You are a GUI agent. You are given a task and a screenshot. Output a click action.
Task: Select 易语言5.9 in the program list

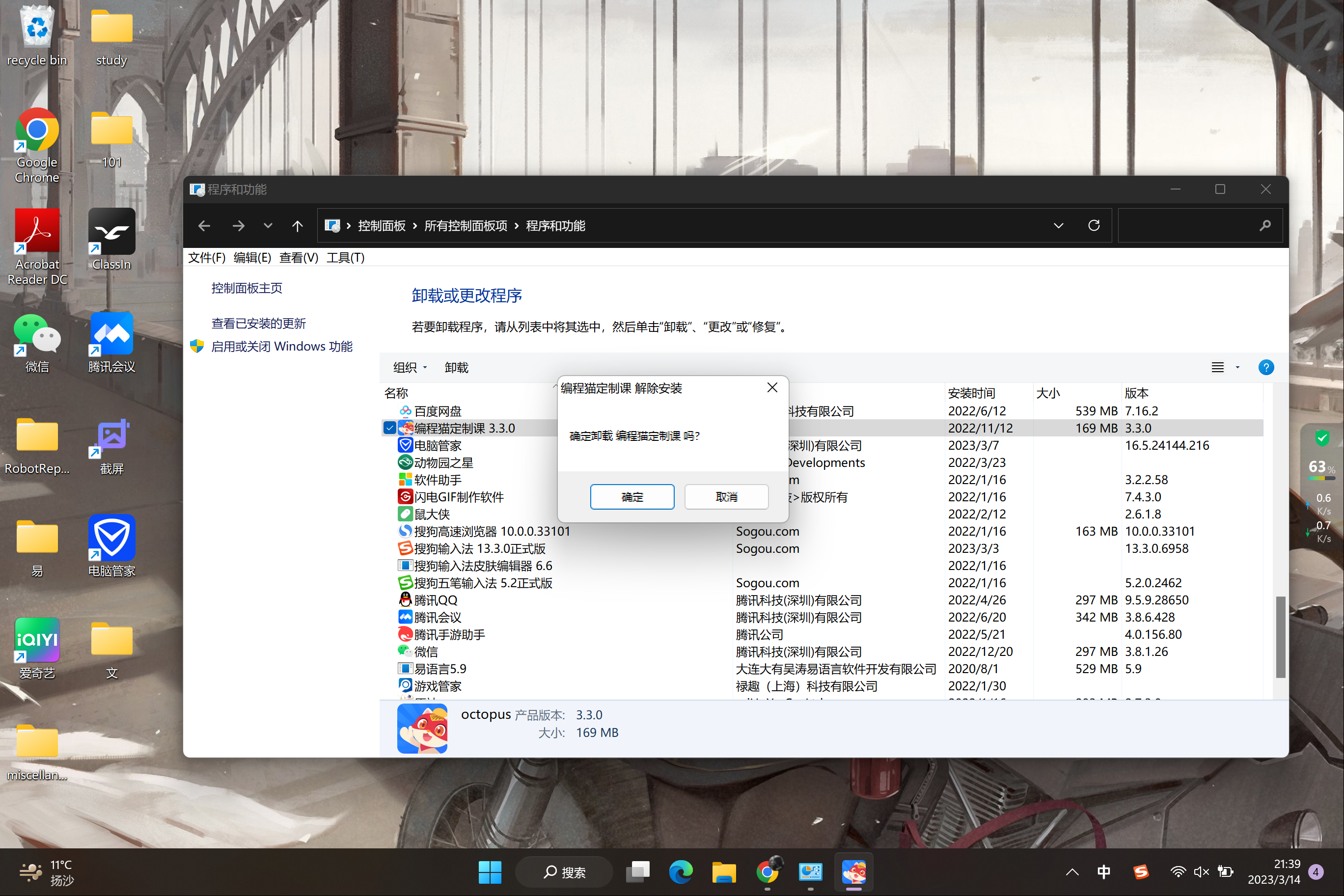coord(440,669)
